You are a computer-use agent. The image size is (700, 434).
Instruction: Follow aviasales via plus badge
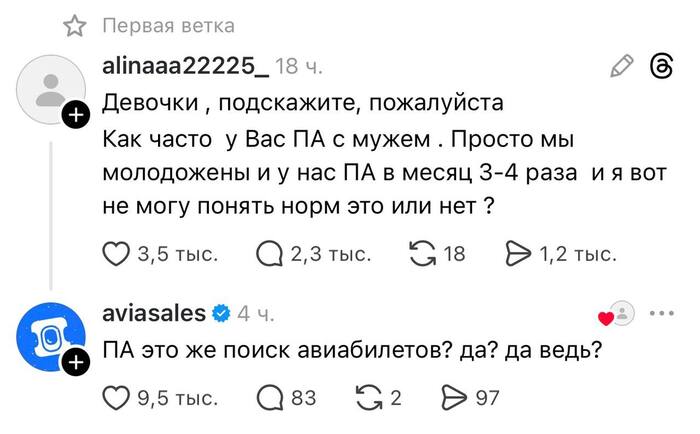pyautogui.click(x=76, y=364)
